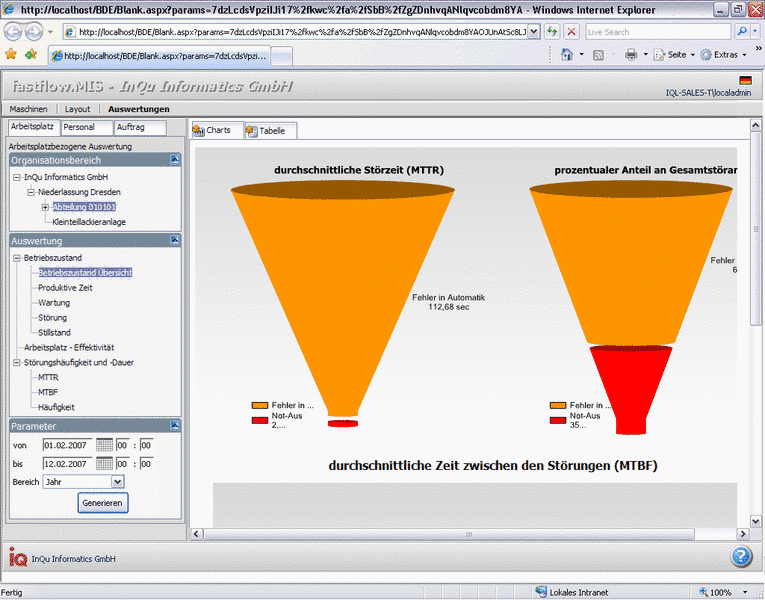
Task: Collapse the Auswertung panel using its header icon
Action: click(175, 240)
